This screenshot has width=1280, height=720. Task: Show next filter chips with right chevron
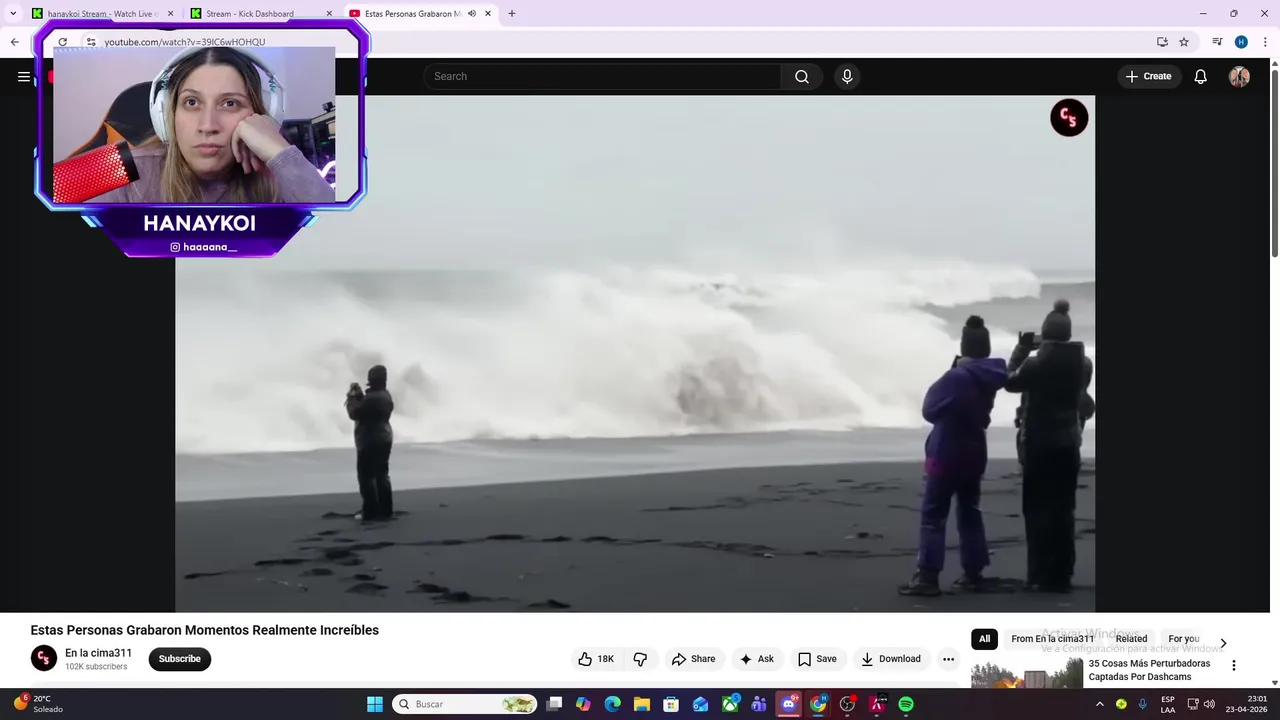(1222, 643)
